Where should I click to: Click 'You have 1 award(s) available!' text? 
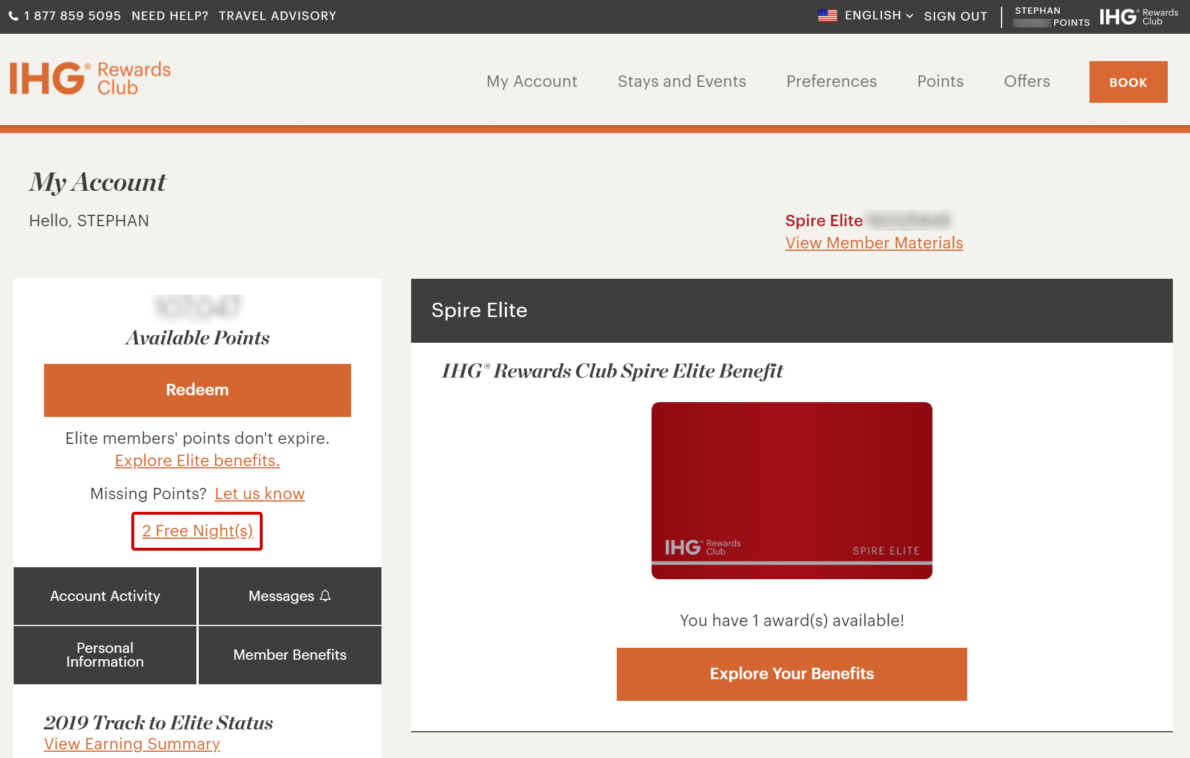792,621
